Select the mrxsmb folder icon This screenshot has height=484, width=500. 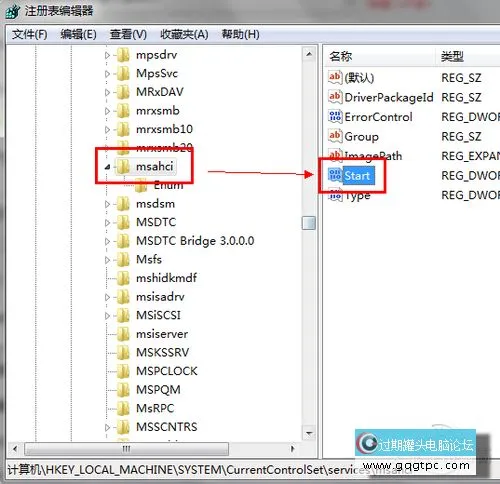(123, 111)
